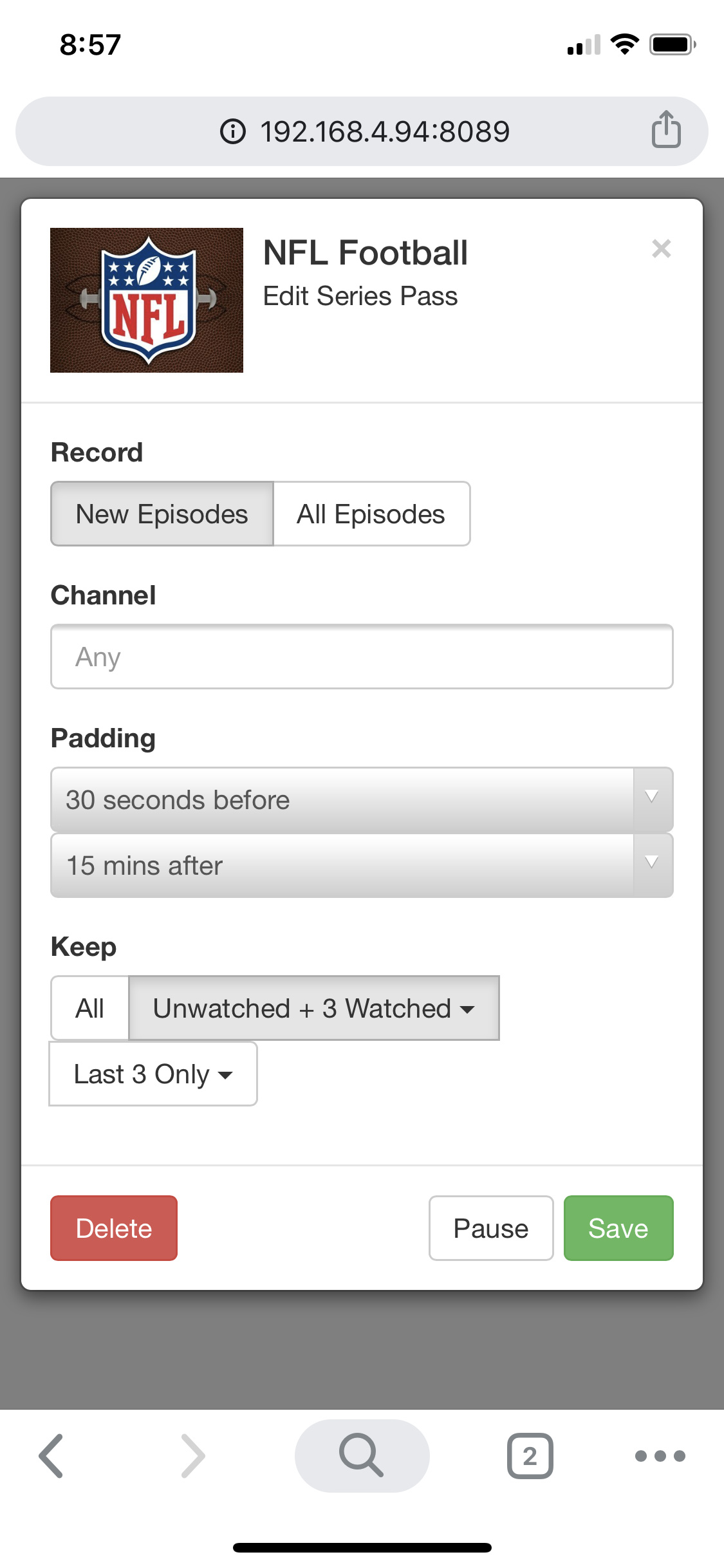Tap the share icon in address bar

pos(666,130)
